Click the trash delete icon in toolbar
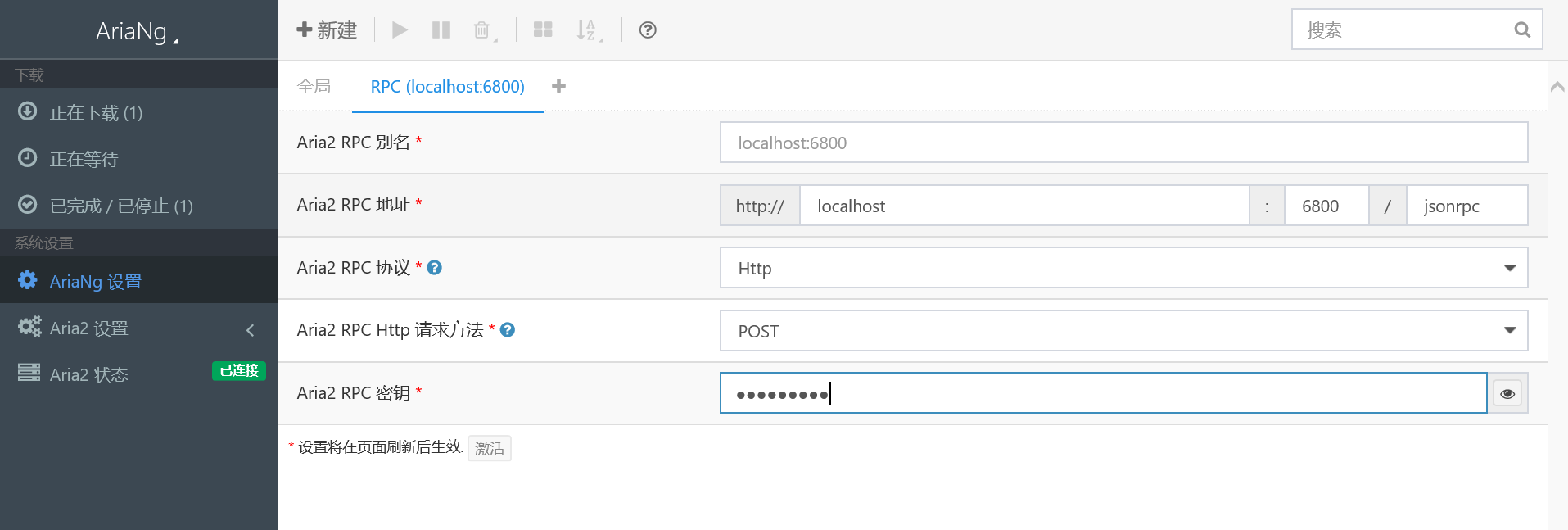The width and height of the screenshot is (1568, 530). pyautogui.click(x=482, y=30)
